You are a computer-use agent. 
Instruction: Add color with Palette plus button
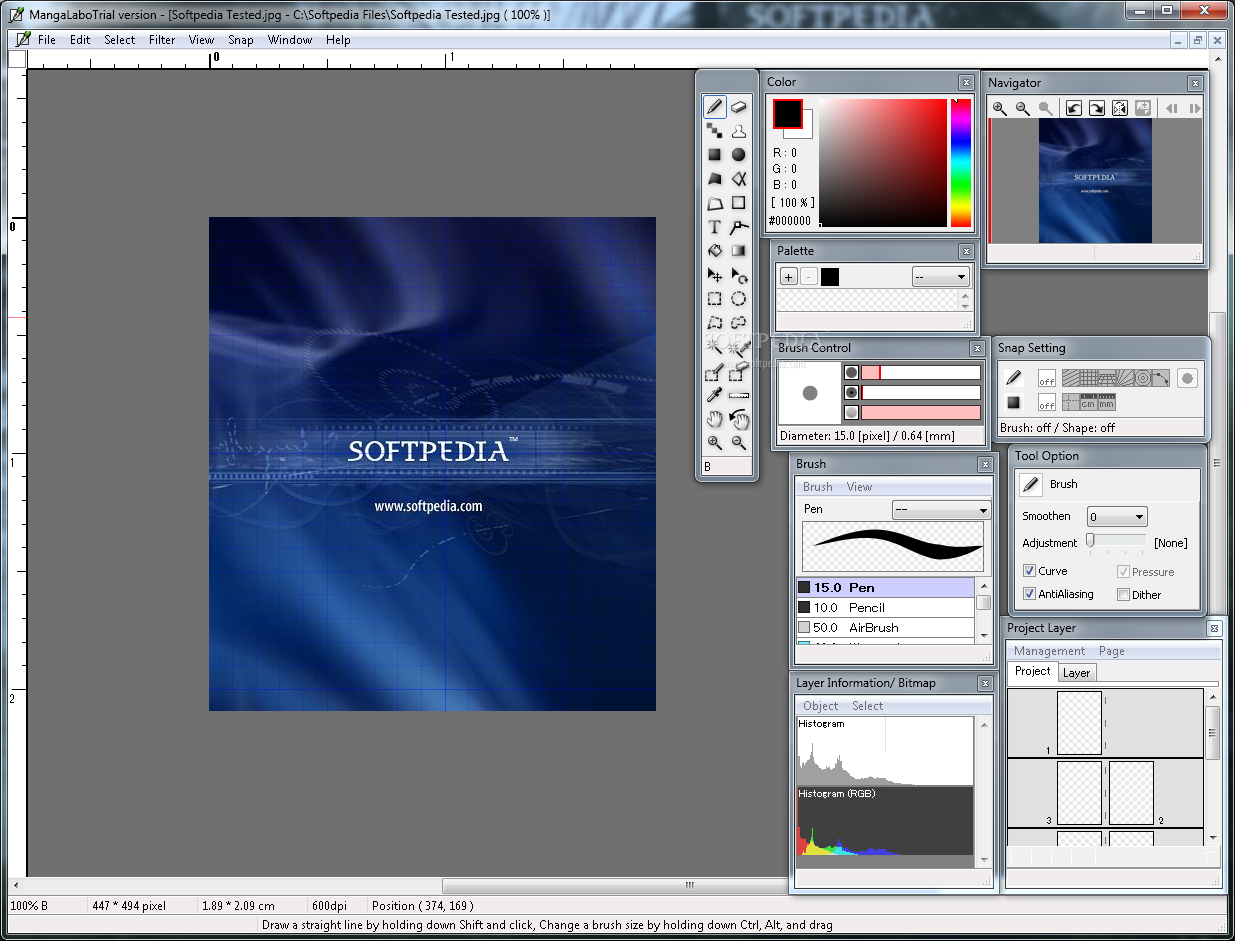[789, 277]
